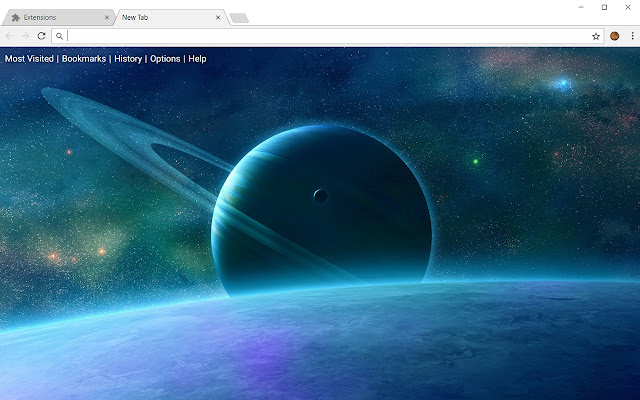Reload the current page
This screenshot has height=400, width=640.
click(x=41, y=36)
